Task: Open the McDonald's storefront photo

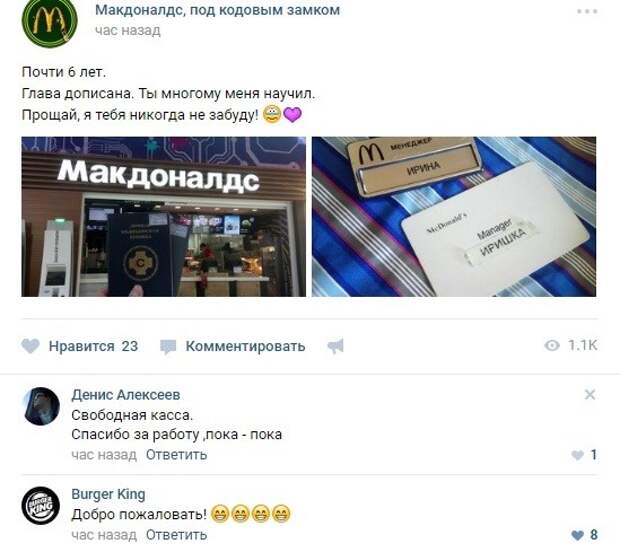Action: (x=163, y=217)
